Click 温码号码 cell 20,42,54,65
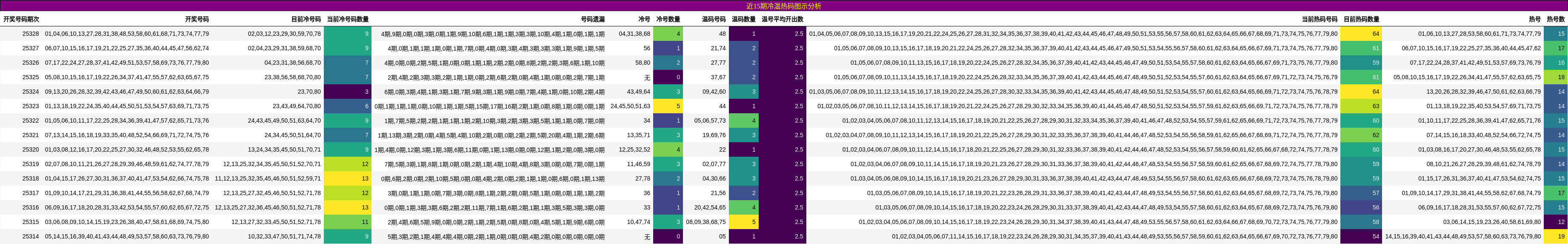Image resolution: width=1568 pixels, height=244 pixels. point(710,207)
